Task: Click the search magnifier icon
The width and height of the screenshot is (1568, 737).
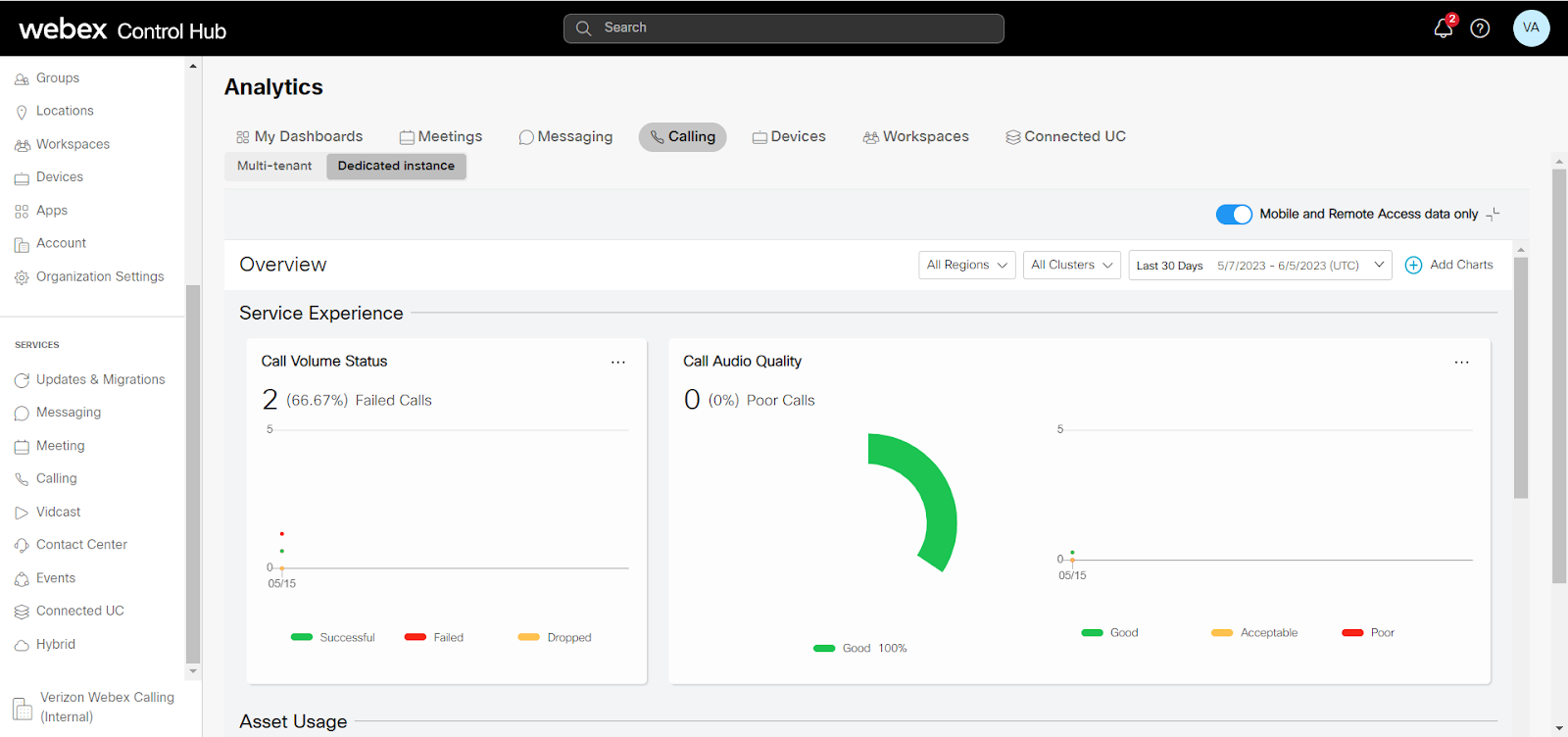Action: click(583, 28)
